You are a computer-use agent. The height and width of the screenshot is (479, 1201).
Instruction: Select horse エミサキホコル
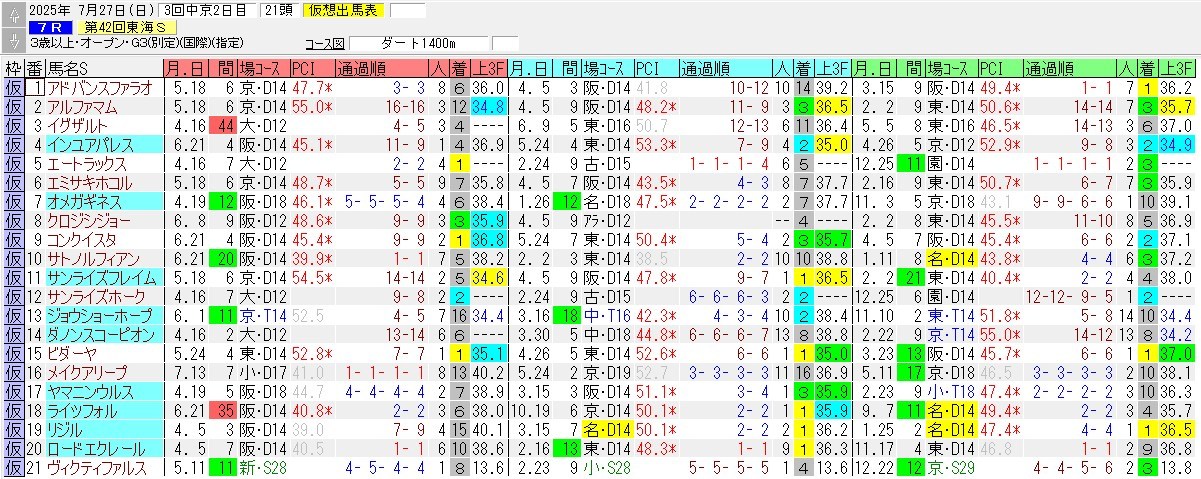tap(103, 183)
